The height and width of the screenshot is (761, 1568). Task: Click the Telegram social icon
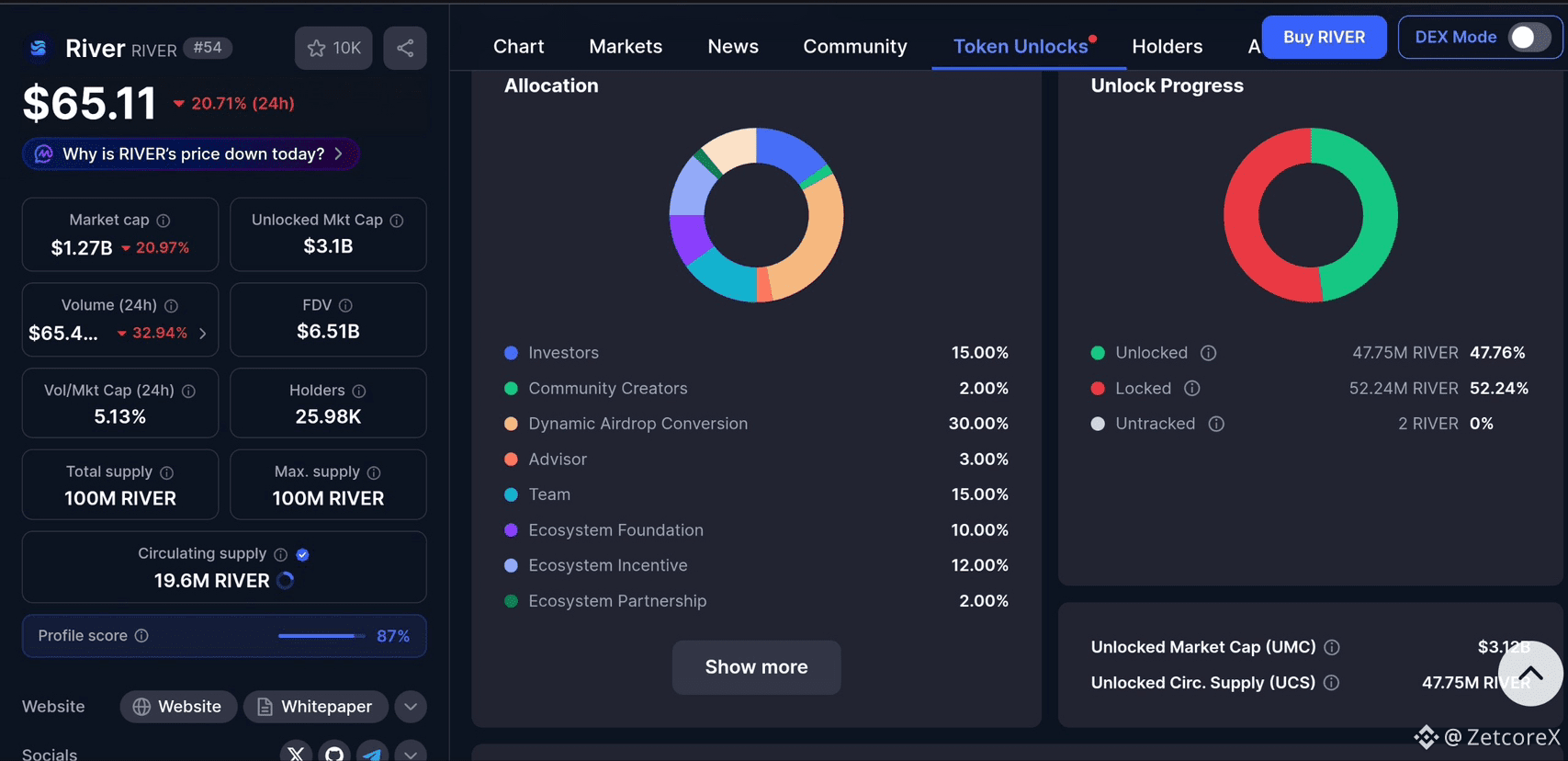372,753
